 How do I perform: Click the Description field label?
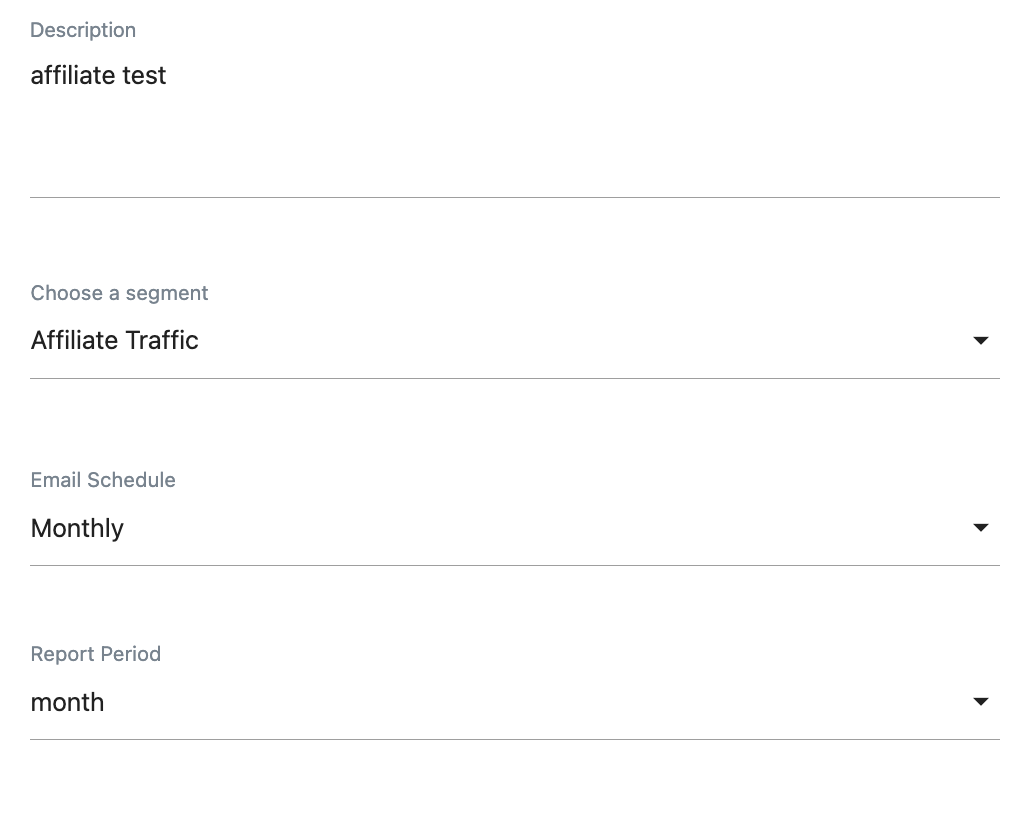coord(83,30)
